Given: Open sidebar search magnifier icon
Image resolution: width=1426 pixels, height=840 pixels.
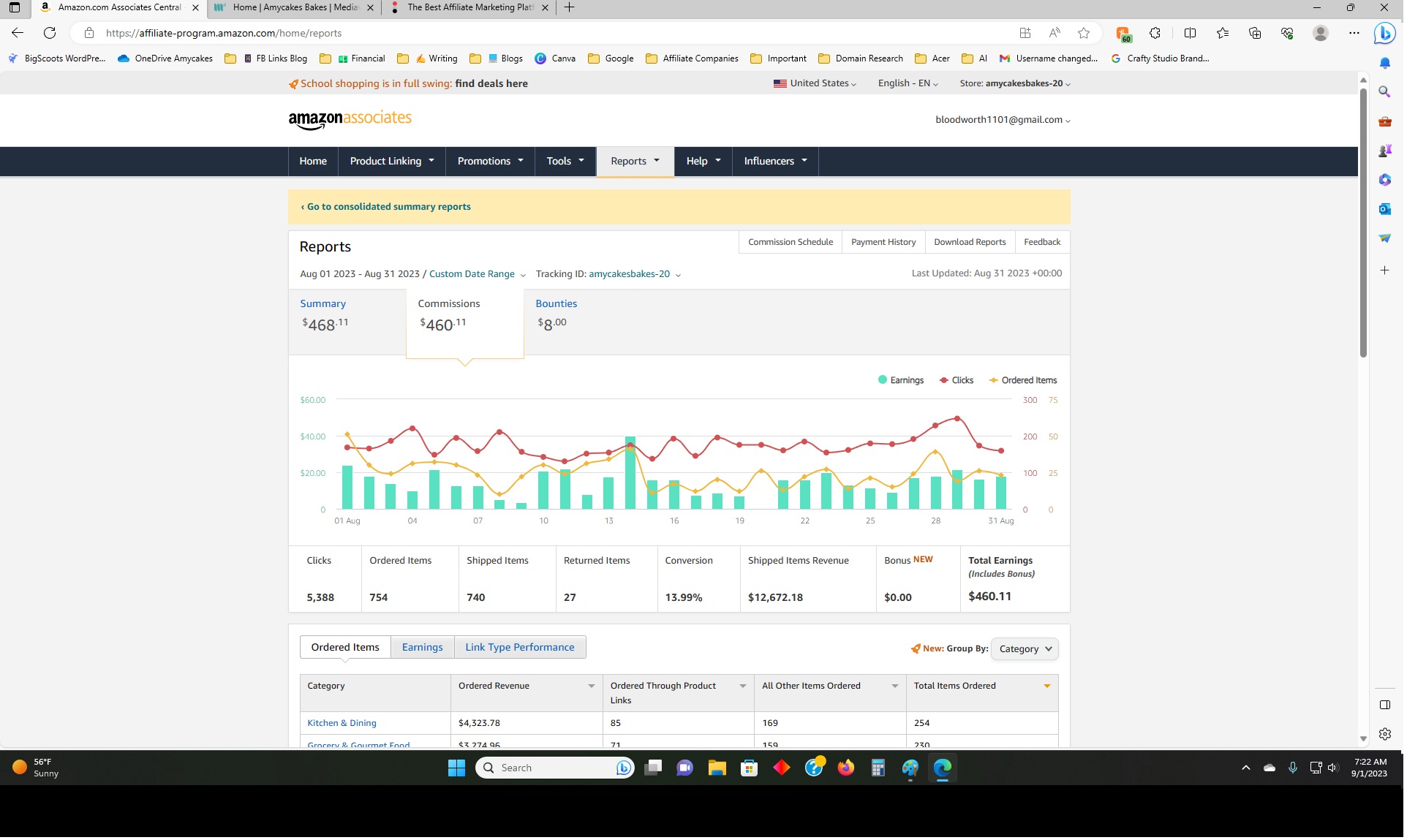Looking at the screenshot, I should (1385, 92).
